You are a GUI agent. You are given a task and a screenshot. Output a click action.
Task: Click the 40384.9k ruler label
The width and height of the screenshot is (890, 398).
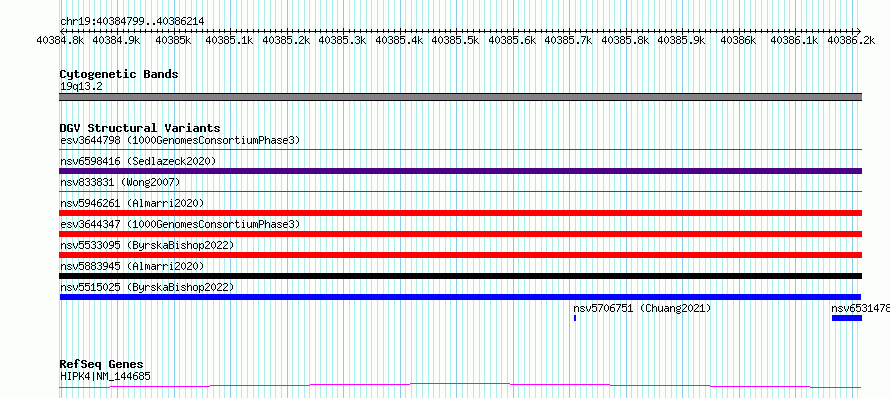[116, 40]
